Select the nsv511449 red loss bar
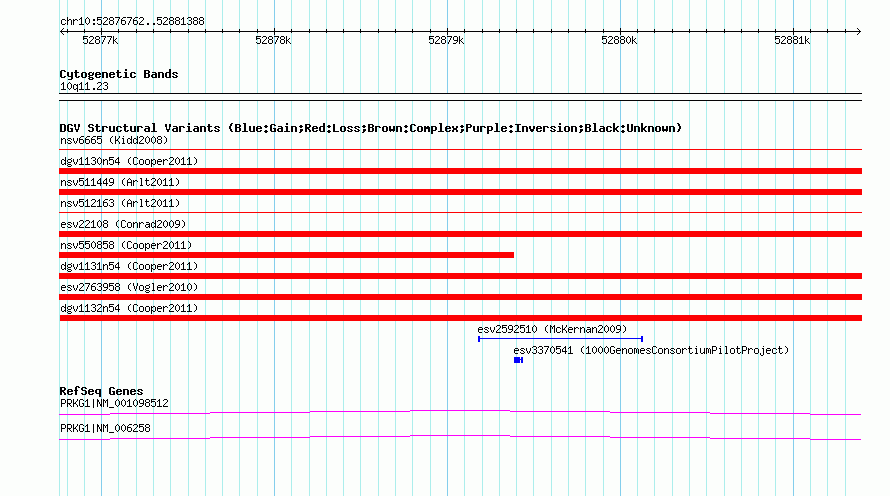This screenshot has width=890, height=496. pyautogui.click(x=460, y=192)
